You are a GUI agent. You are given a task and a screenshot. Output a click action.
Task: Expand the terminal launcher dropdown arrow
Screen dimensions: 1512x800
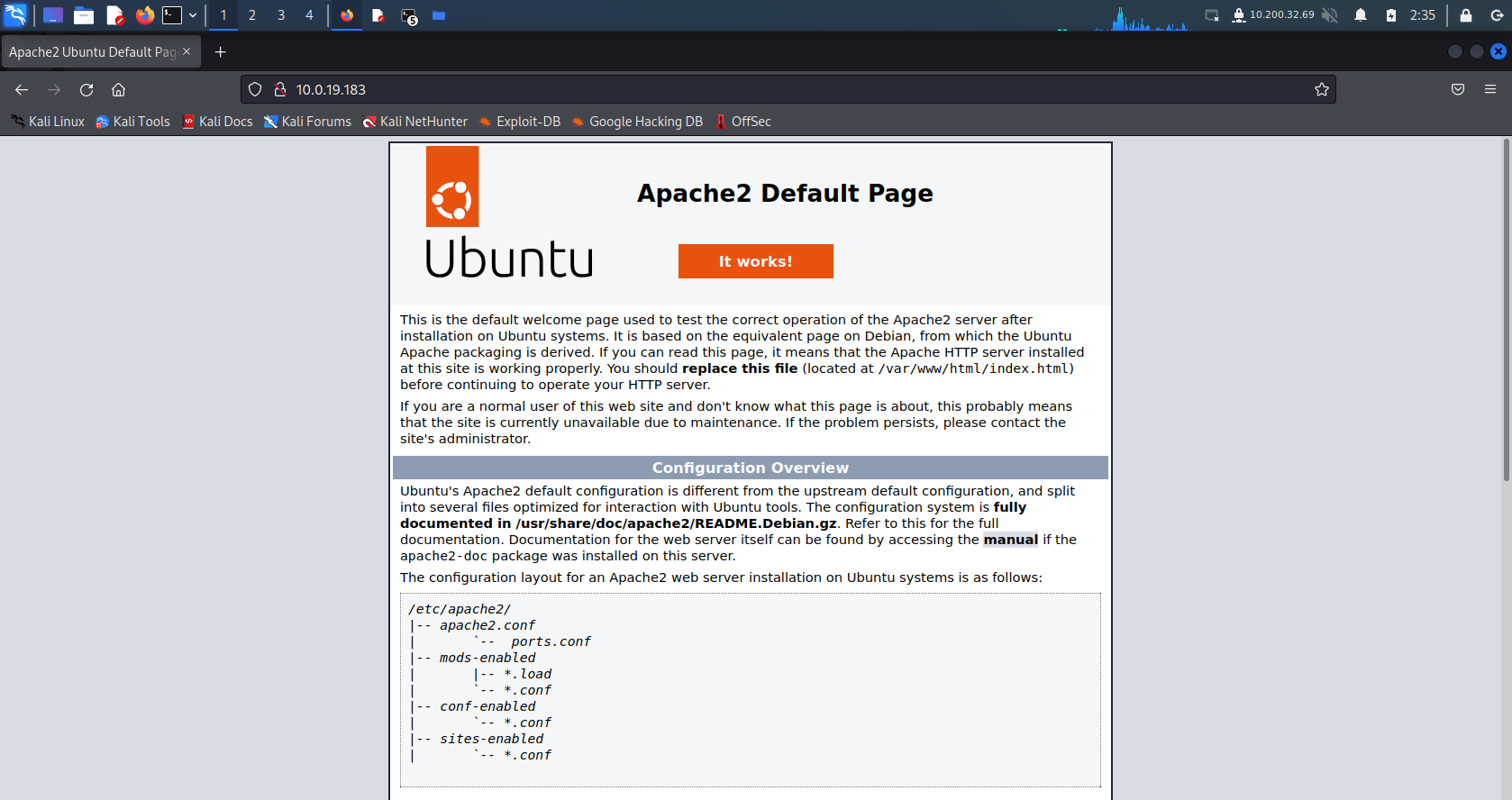coord(193,15)
